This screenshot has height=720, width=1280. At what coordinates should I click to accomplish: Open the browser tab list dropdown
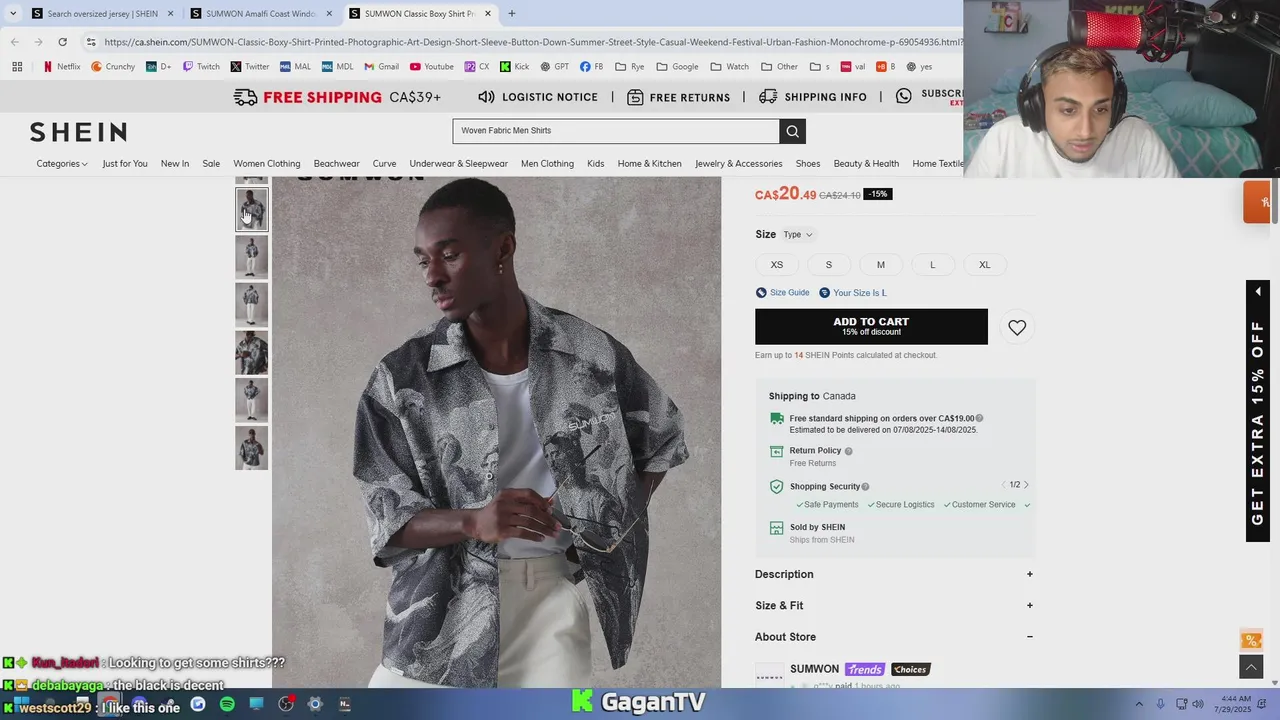click(12, 14)
